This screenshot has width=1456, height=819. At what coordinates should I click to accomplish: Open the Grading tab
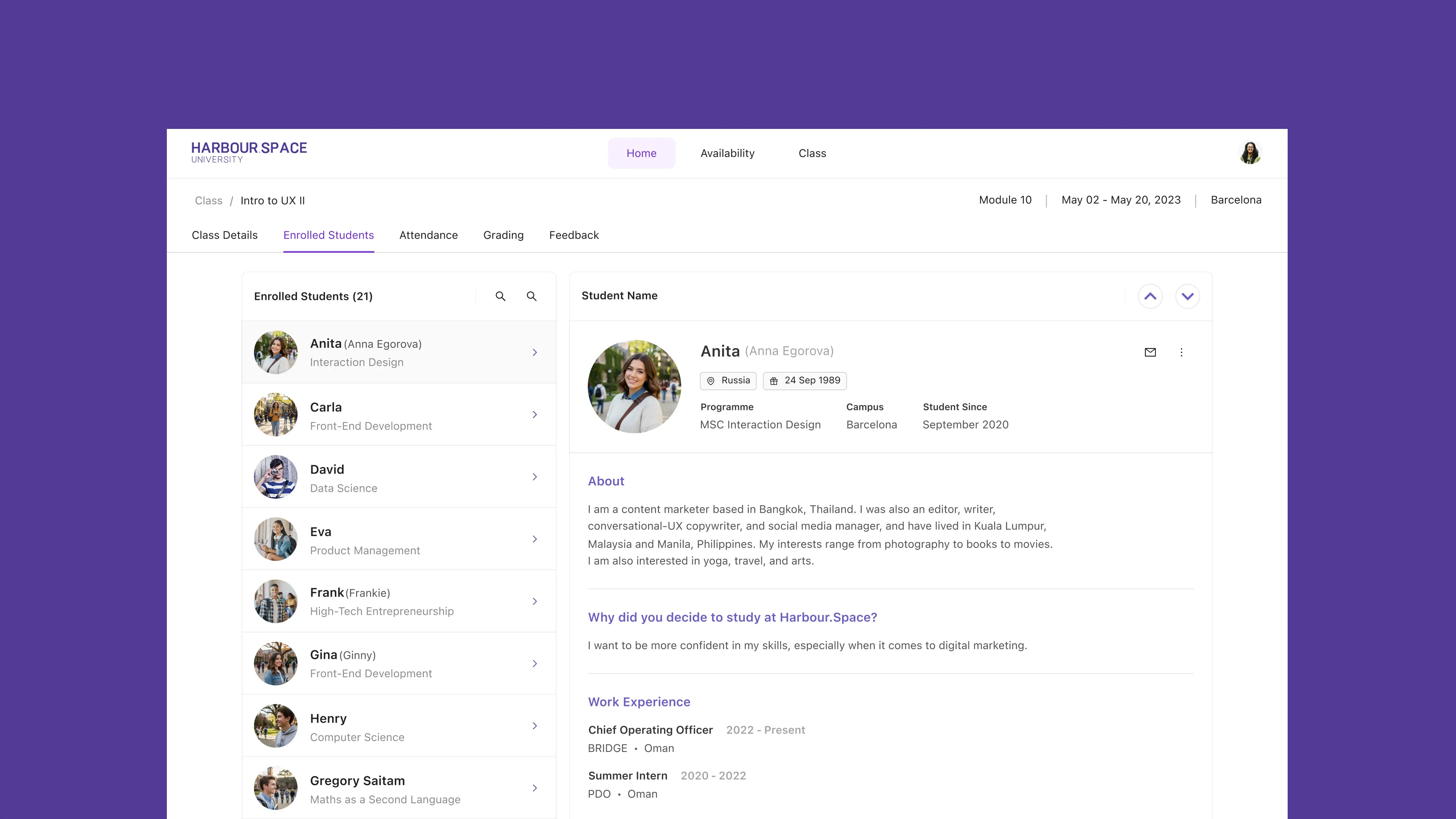point(503,235)
